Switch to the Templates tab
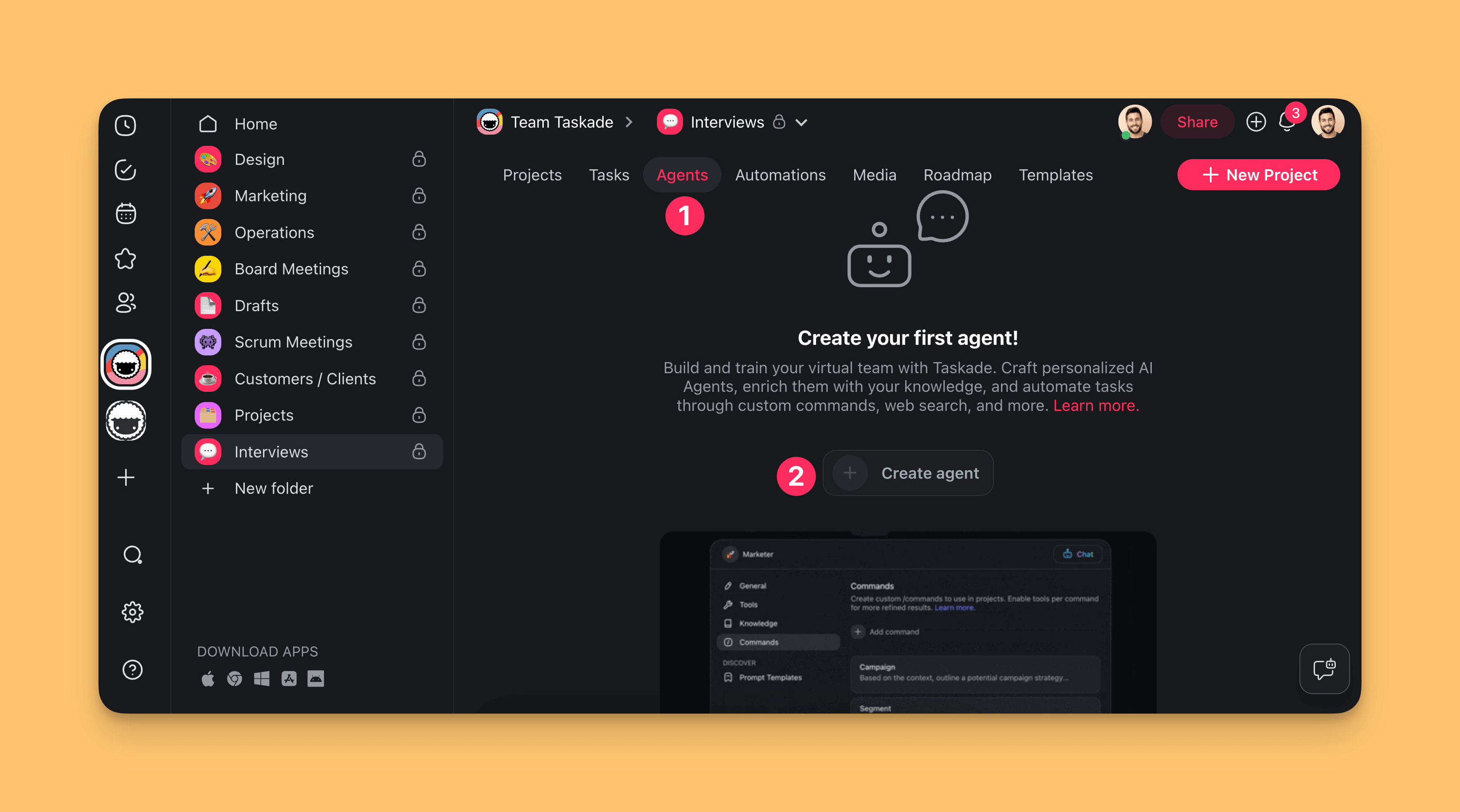Screen dimensions: 1460x812 point(1056,175)
